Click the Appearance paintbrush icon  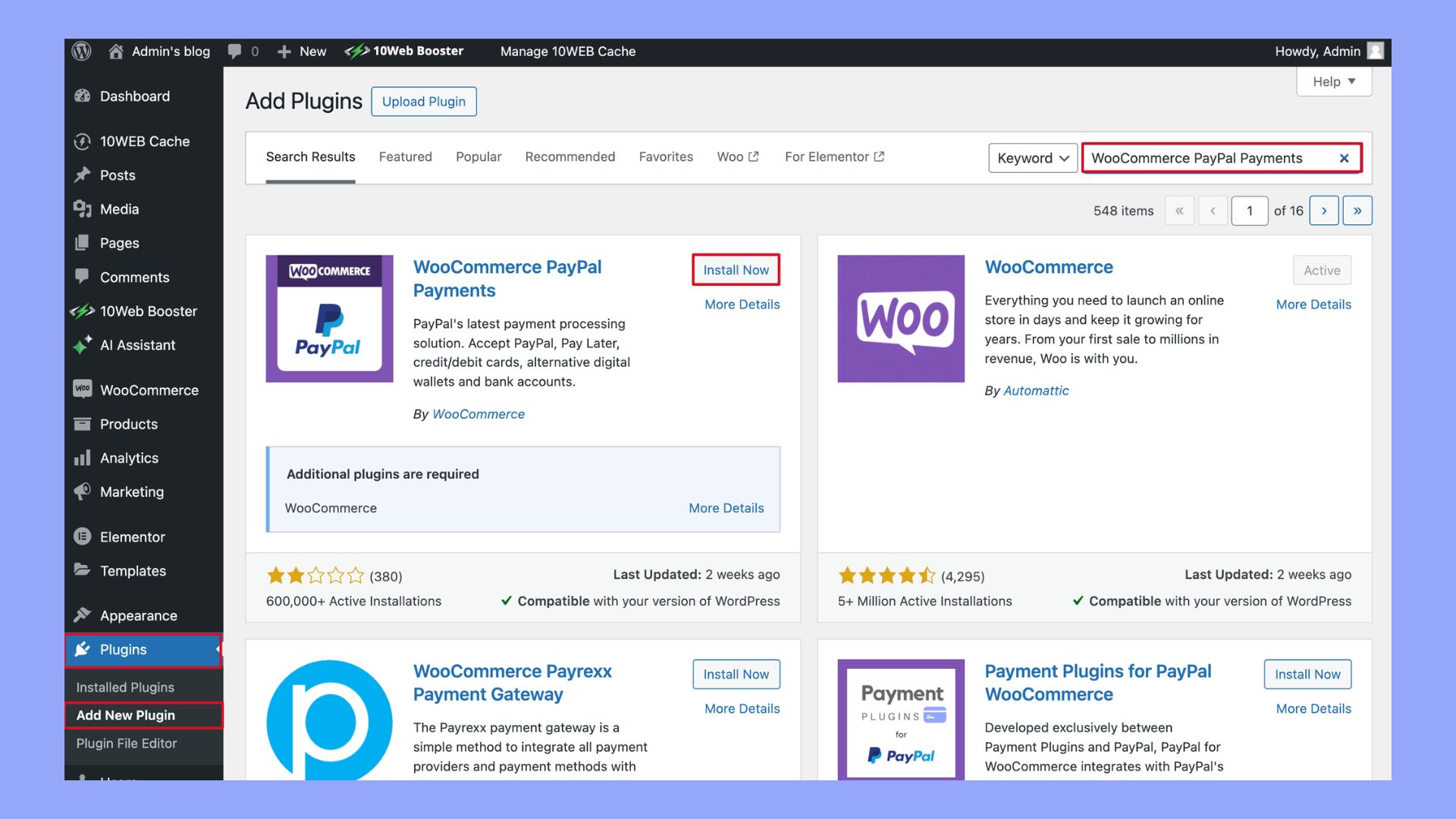click(x=83, y=615)
